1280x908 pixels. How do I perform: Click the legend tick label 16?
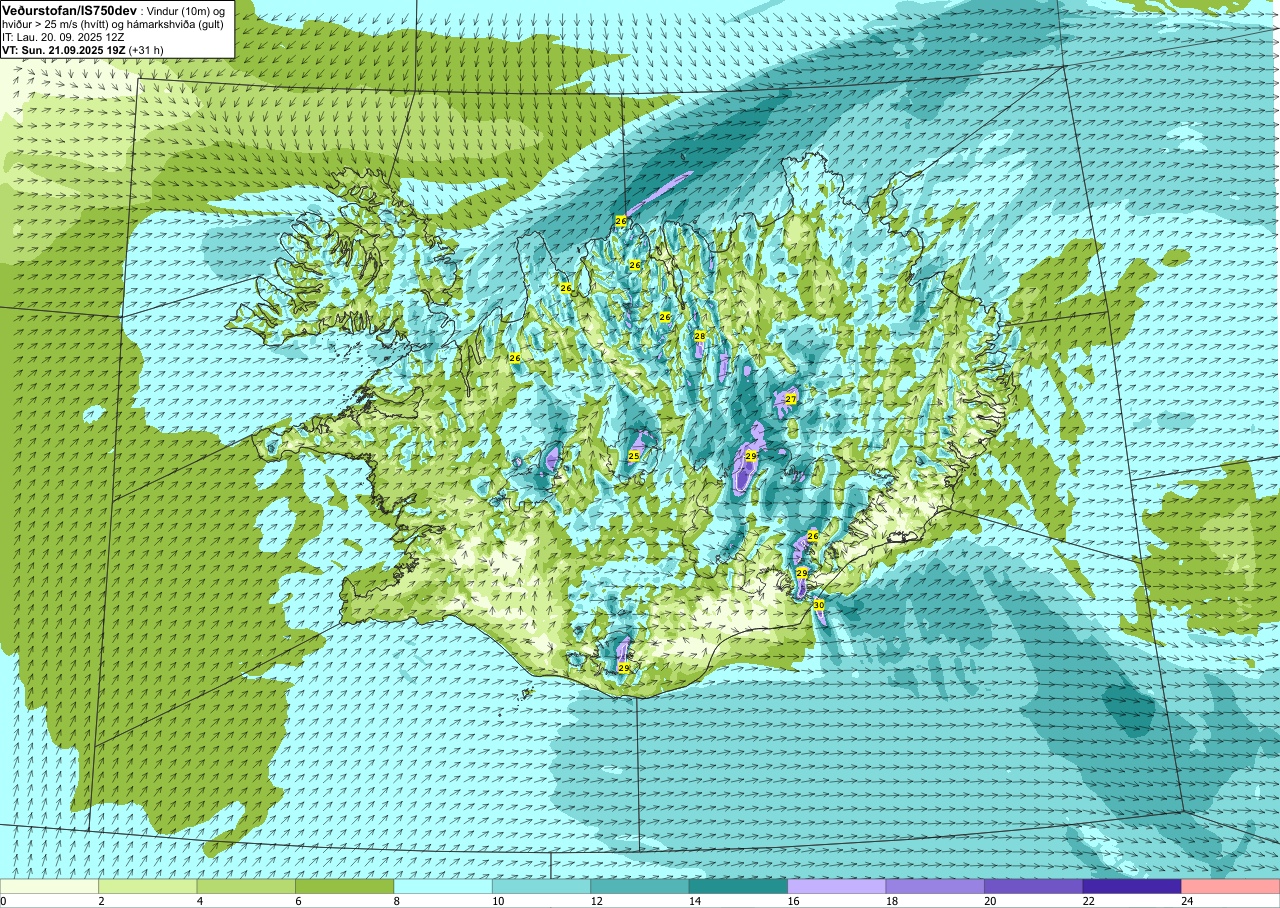point(792,901)
